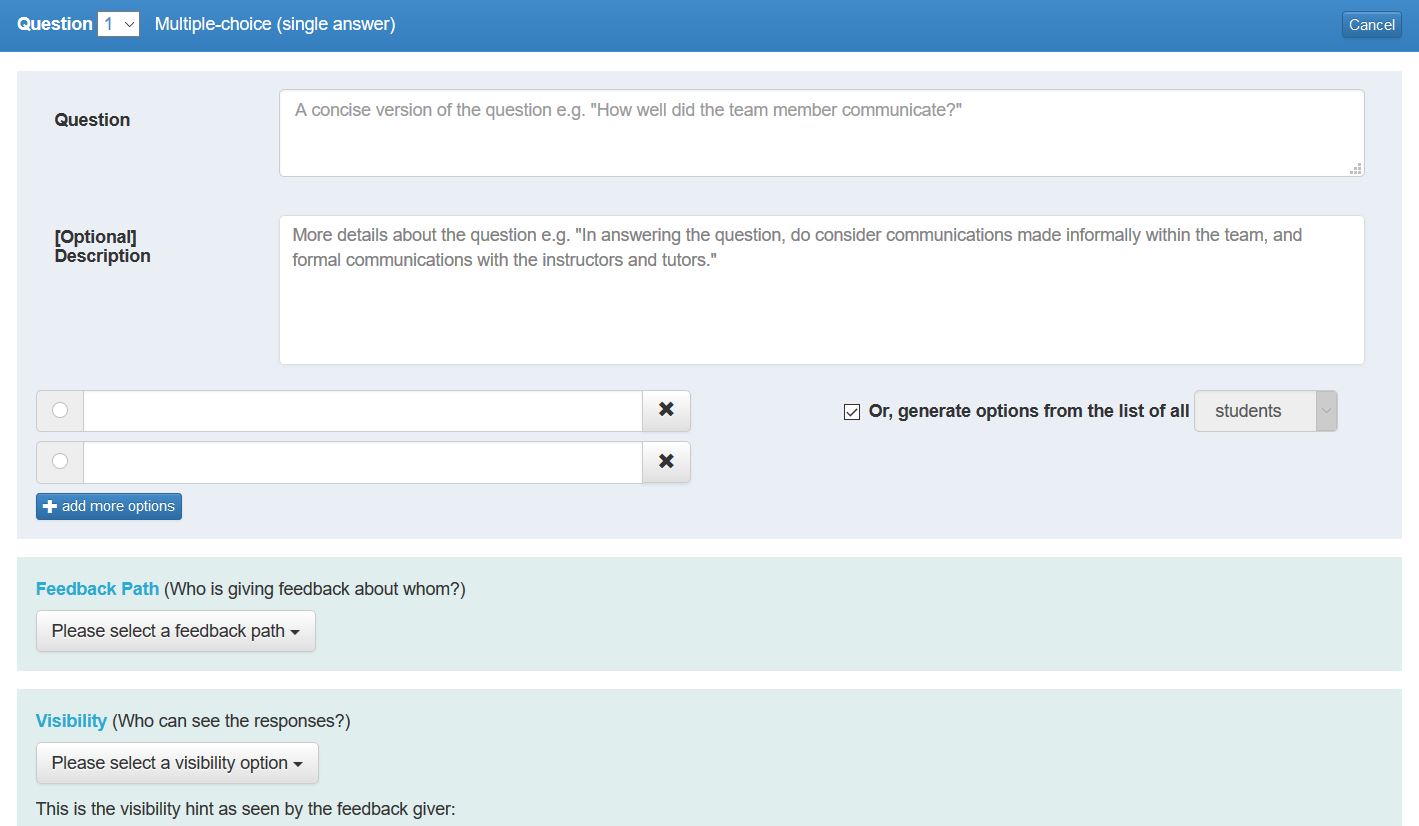The height and width of the screenshot is (826, 1419).
Task: Click the optional Description text area
Action: 820,288
